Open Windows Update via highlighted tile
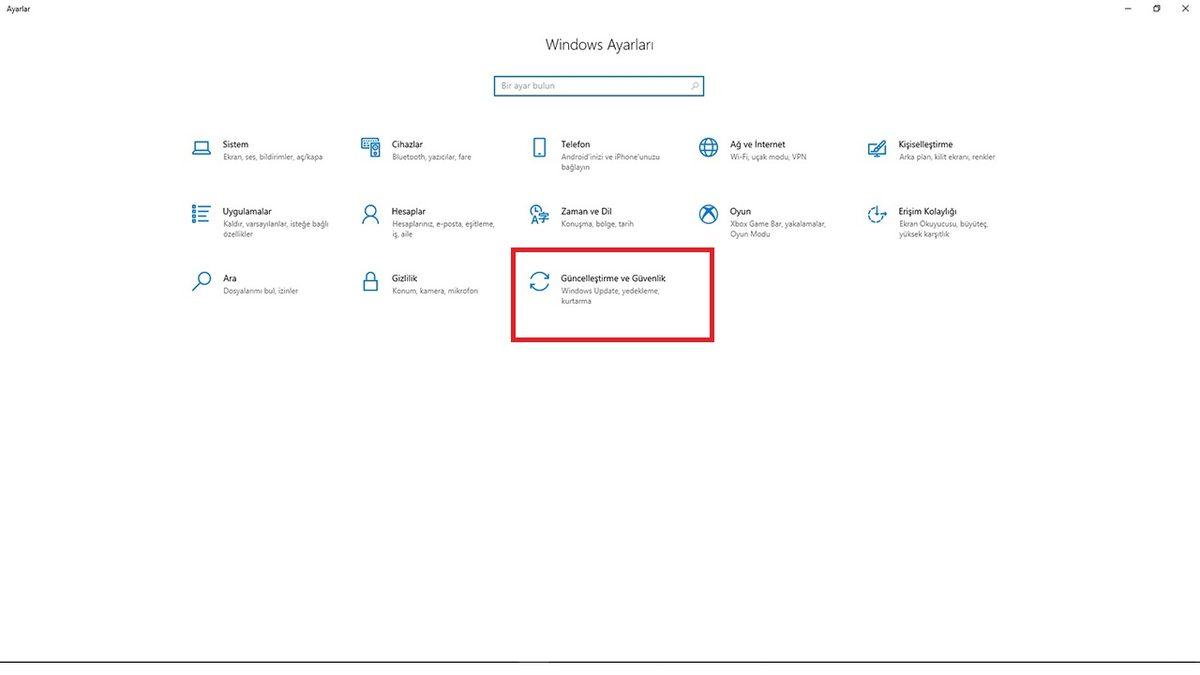The height and width of the screenshot is (675, 1200). [612, 293]
